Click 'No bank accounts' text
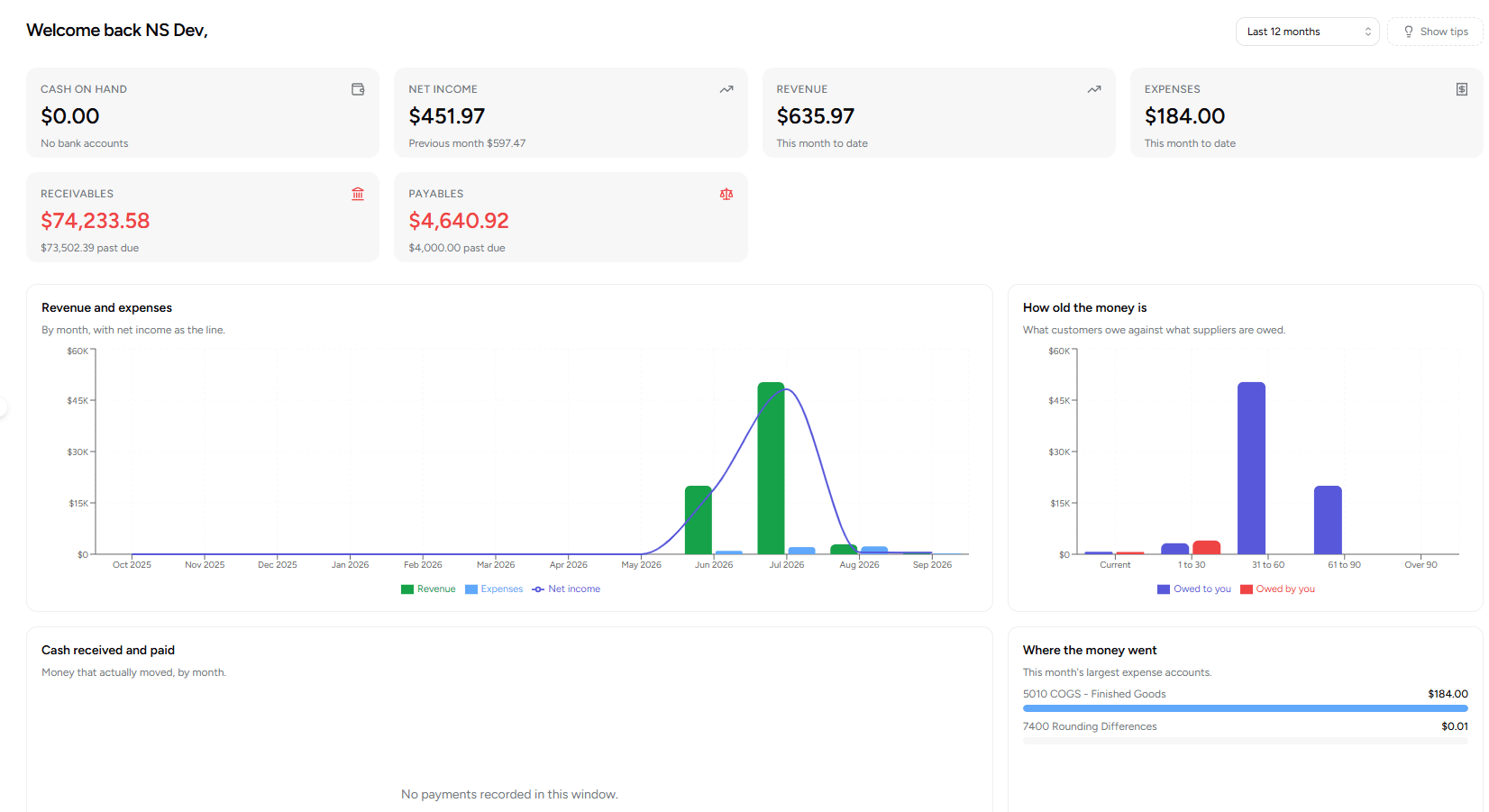 [x=85, y=143]
